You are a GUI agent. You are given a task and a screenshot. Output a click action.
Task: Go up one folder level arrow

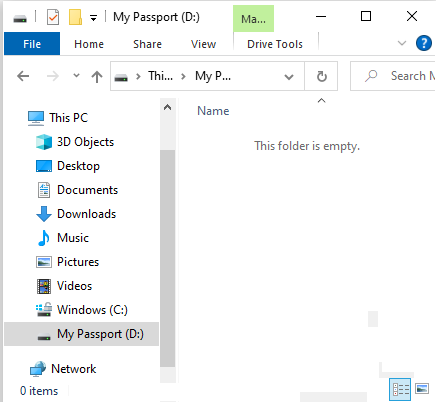click(x=97, y=77)
